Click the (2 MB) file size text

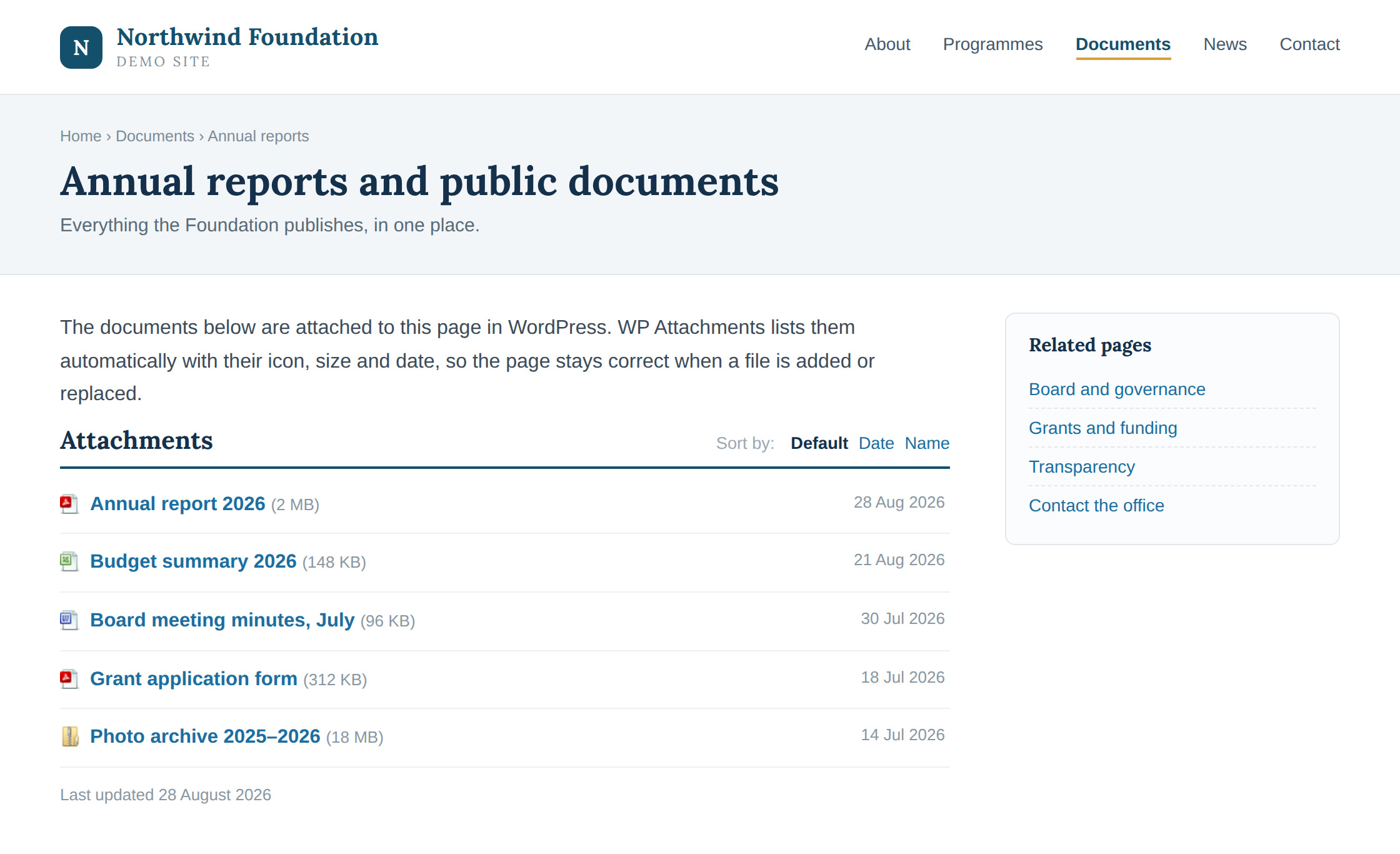tap(295, 505)
